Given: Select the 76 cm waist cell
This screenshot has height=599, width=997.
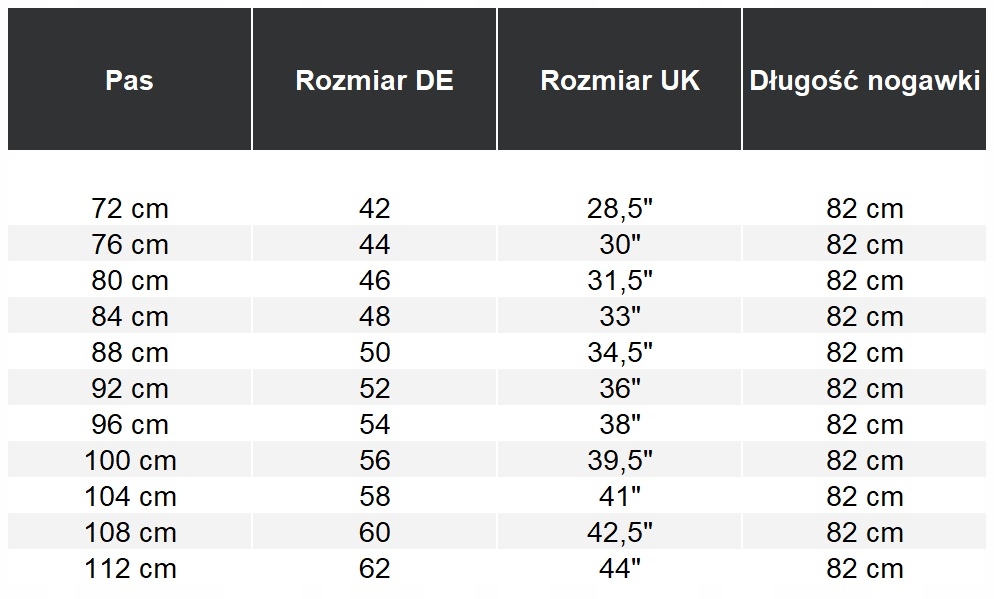Looking at the screenshot, I should pyautogui.click(x=130, y=245).
